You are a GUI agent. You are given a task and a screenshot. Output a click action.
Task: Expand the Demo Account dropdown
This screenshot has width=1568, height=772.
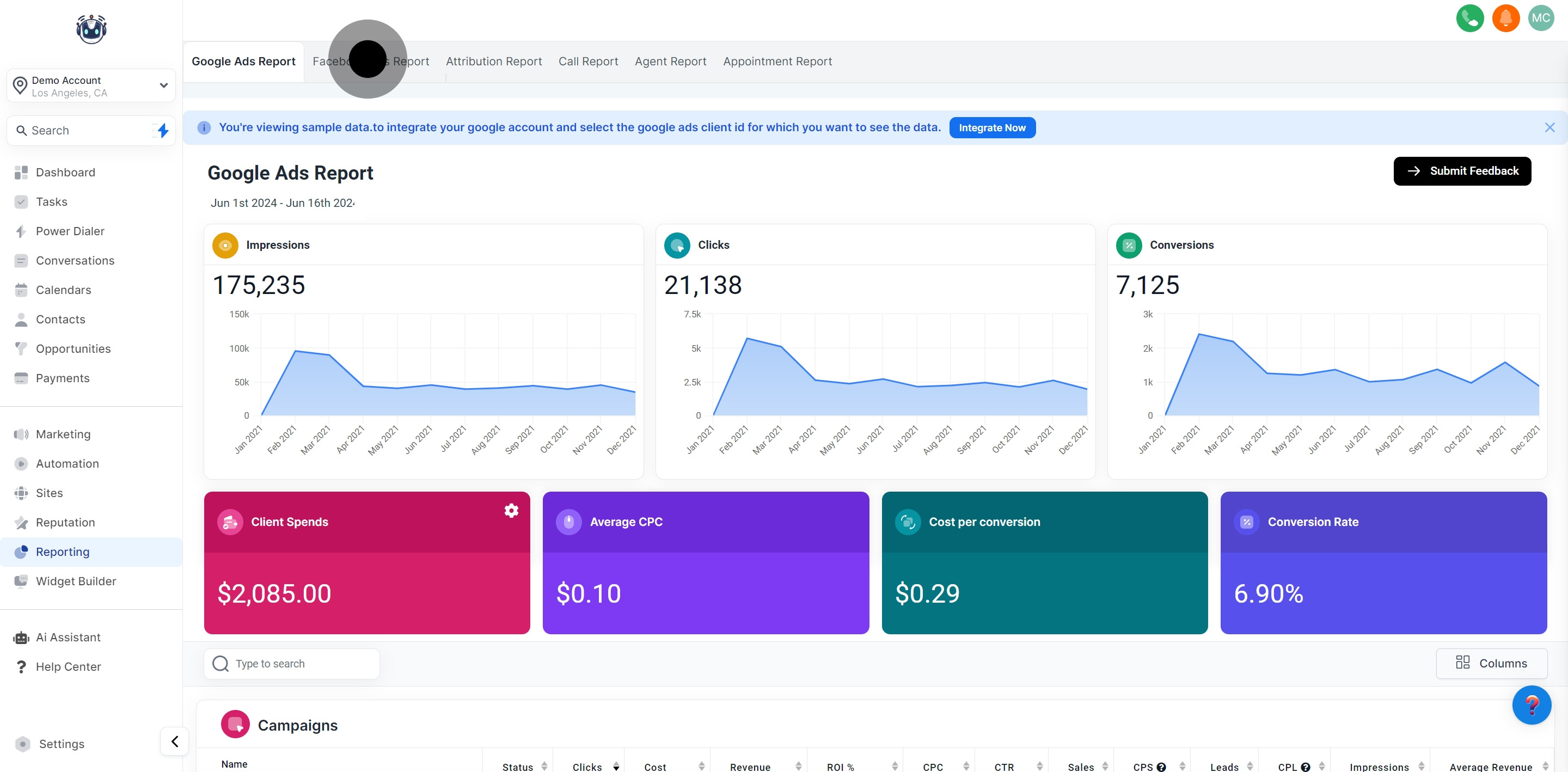click(163, 85)
